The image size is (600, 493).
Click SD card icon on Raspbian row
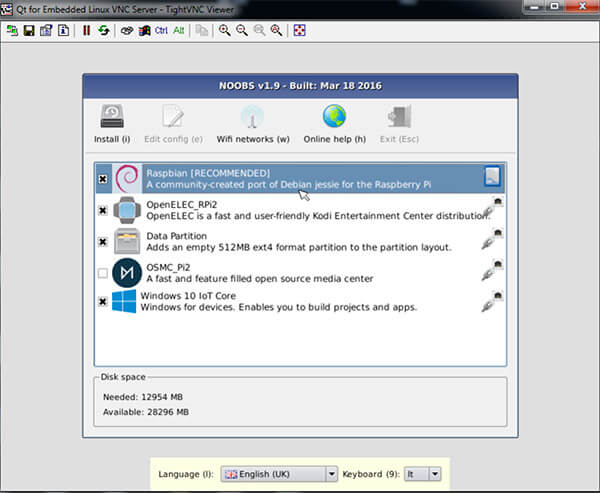click(x=492, y=176)
